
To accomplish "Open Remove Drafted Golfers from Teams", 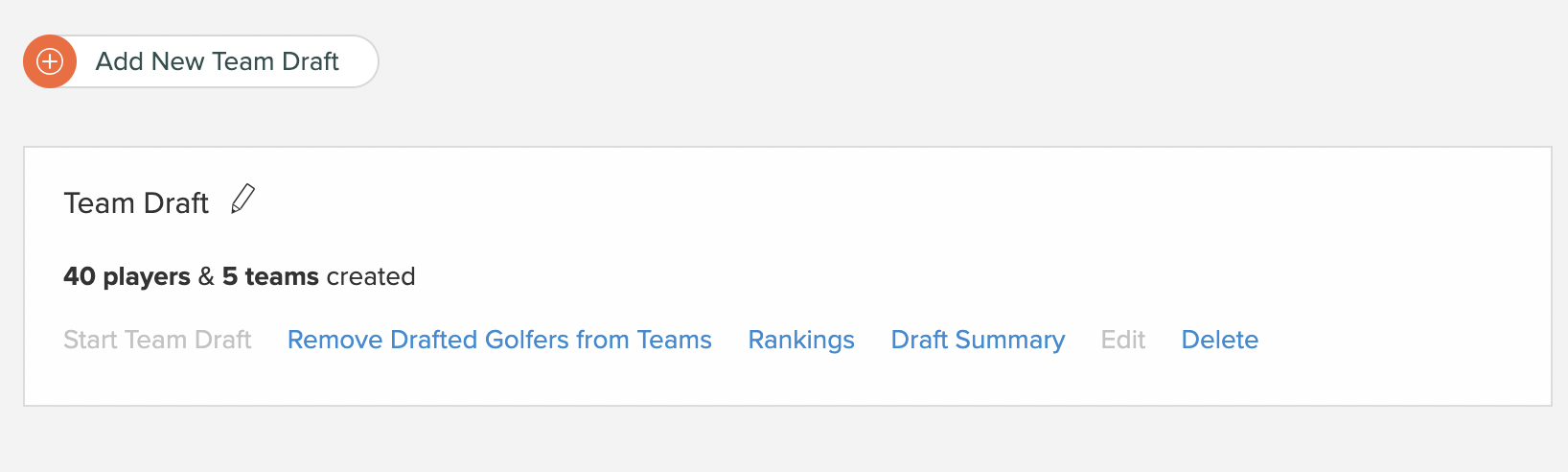I will pos(499,340).
